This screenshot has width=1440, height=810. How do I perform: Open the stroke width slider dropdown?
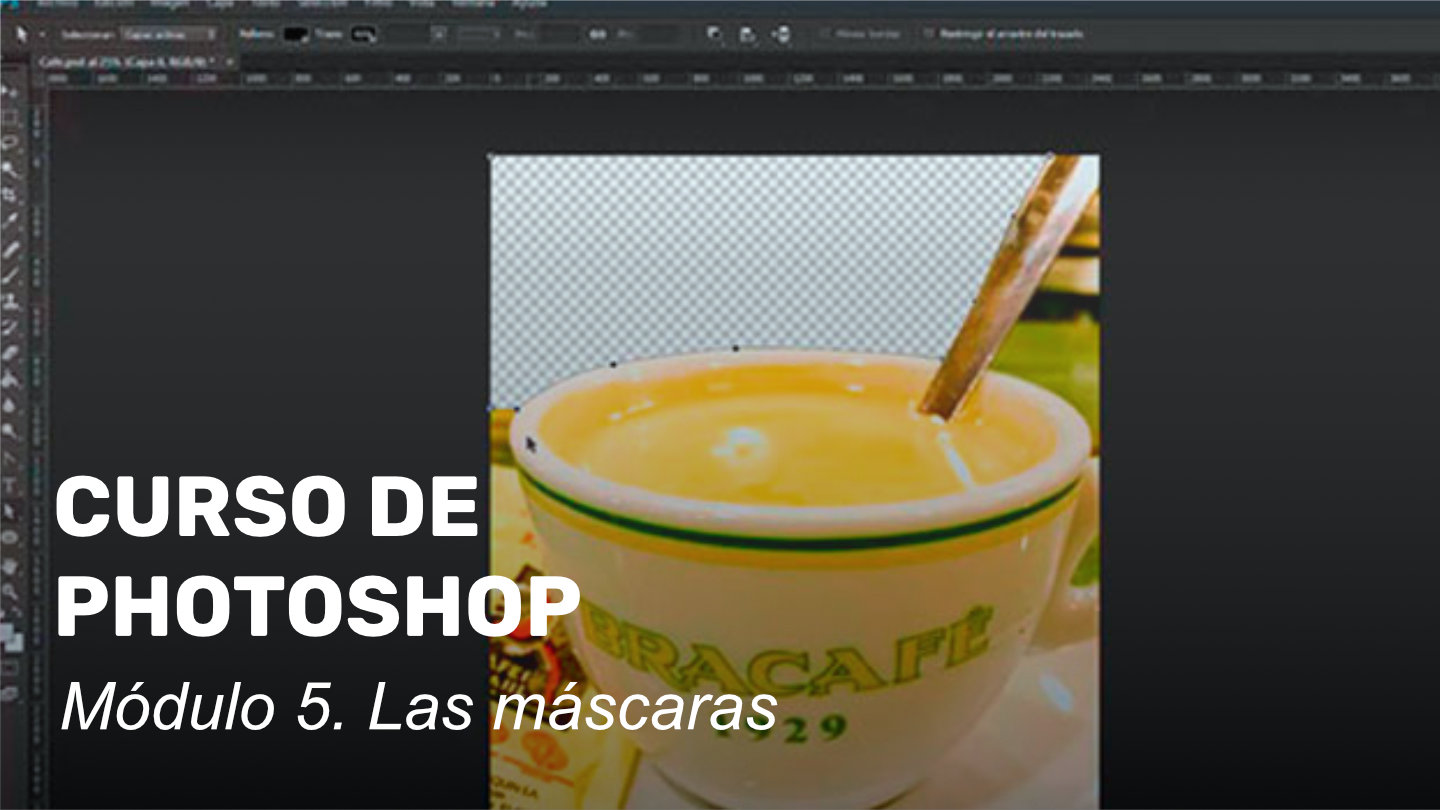coord(438,34)
